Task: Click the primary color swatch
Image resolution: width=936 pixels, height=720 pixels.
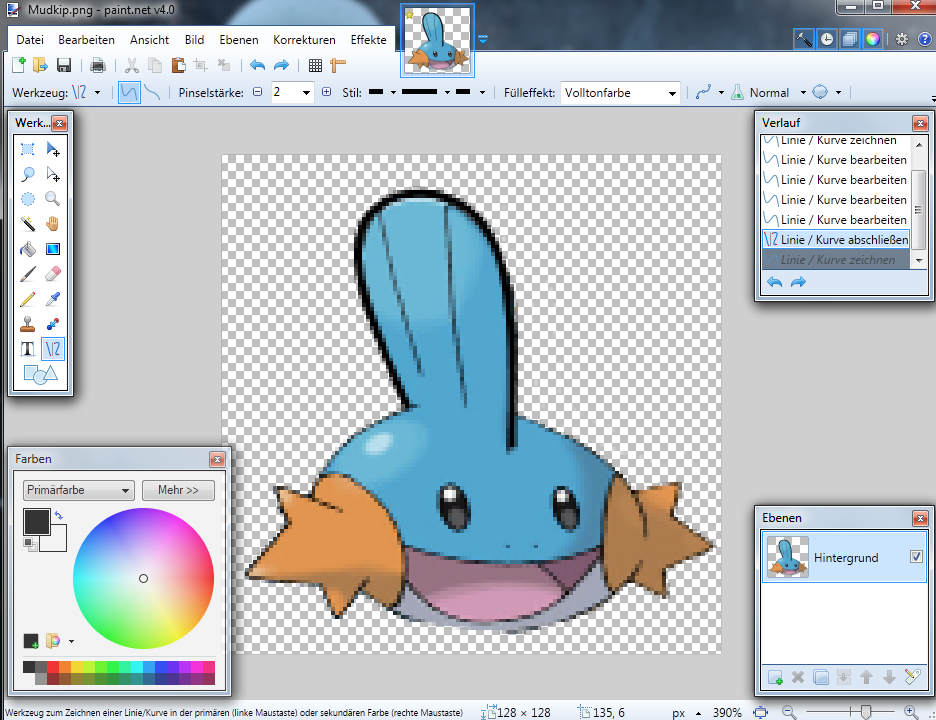Action: (36, 522)
